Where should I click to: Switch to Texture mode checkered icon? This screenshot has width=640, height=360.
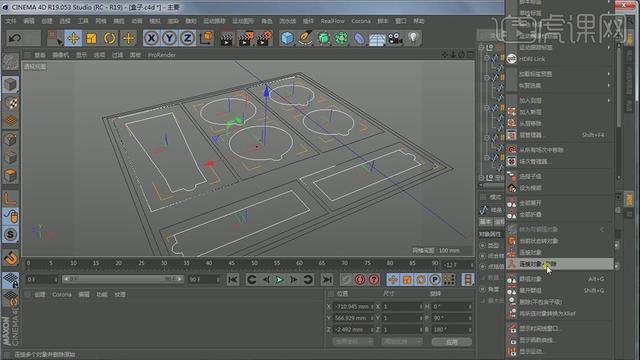[10, 103]
